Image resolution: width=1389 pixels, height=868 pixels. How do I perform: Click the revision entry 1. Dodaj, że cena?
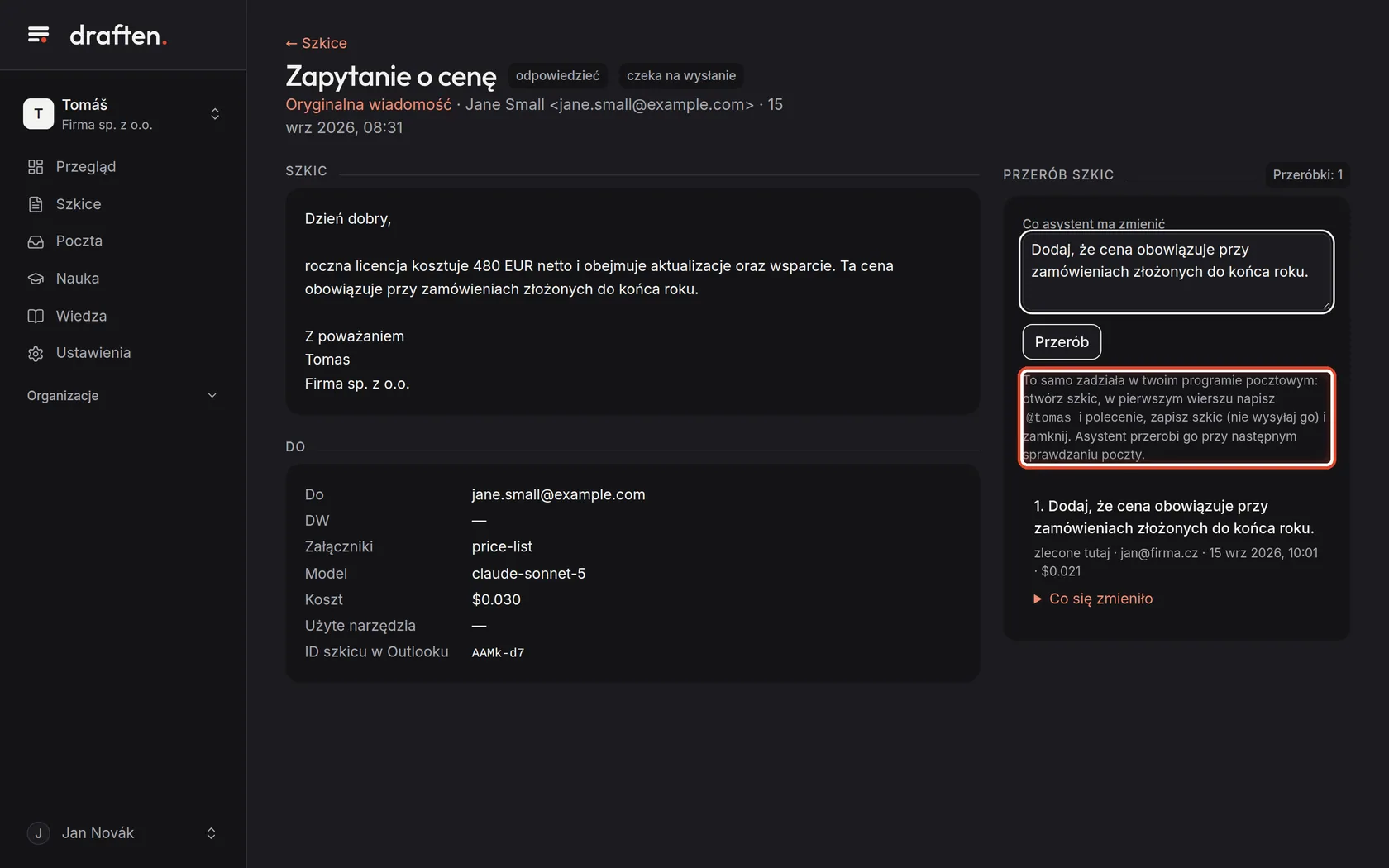pyautogui.click(x=1174, y=517)
